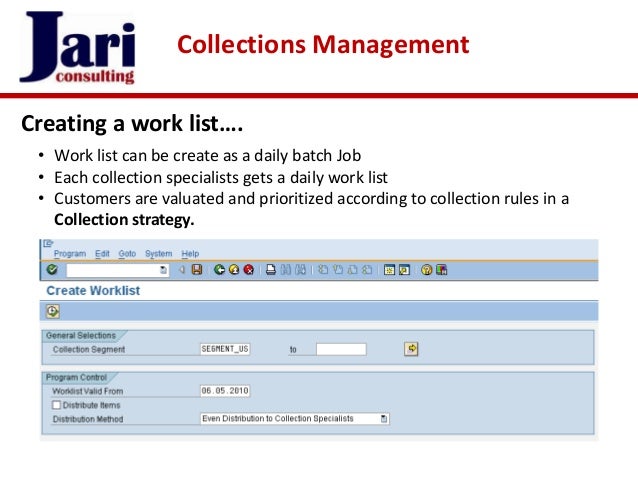Click the General Selections group header
This screenshot has height=479, width=638.
click(x=81, y=336)
